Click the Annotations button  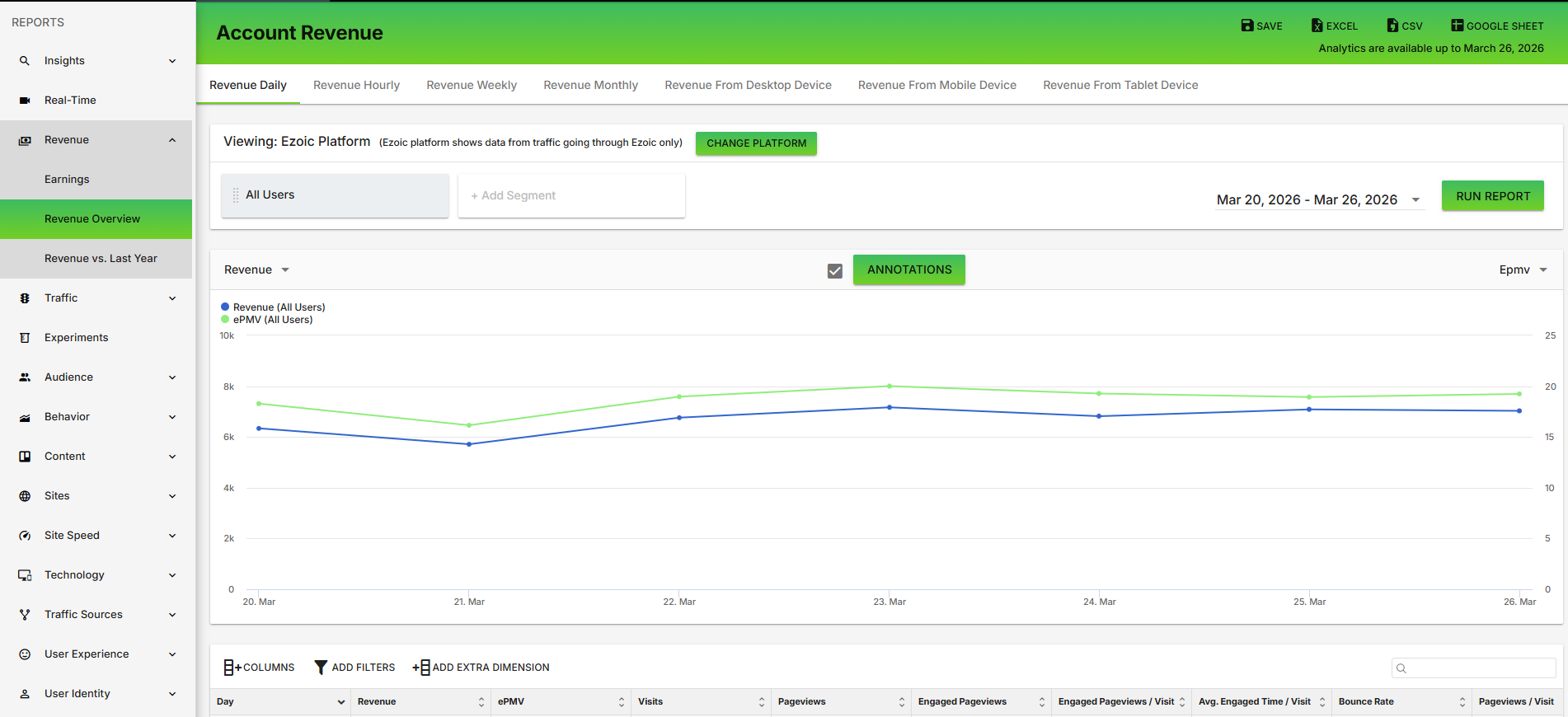tap(909, 270)
